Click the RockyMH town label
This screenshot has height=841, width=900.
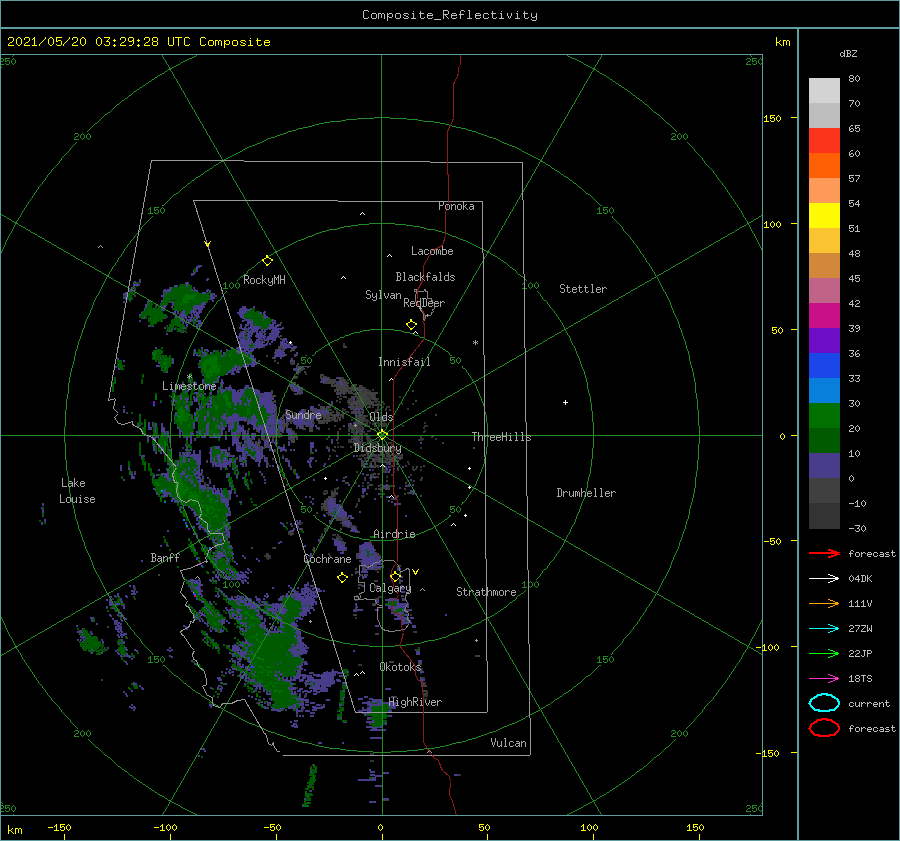[x=264, y=280]
